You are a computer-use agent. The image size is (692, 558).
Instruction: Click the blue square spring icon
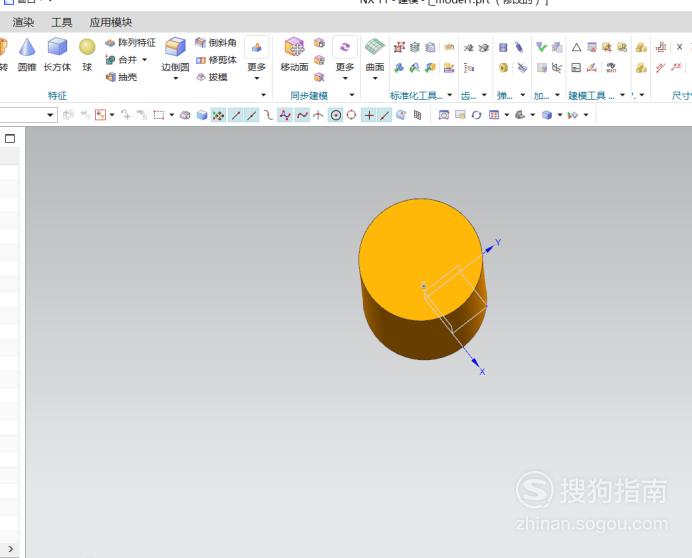coord(503,47)
